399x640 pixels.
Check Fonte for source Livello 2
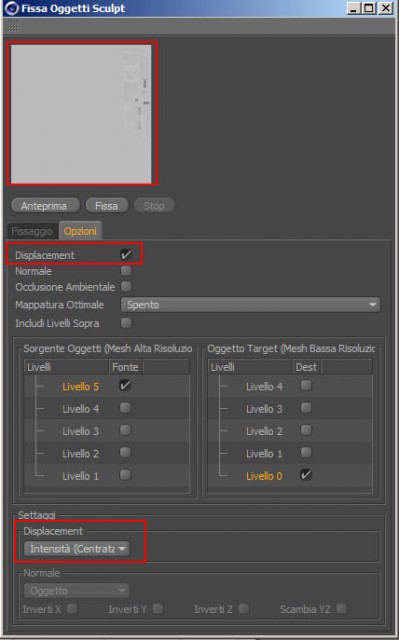(x=125, y=453)
